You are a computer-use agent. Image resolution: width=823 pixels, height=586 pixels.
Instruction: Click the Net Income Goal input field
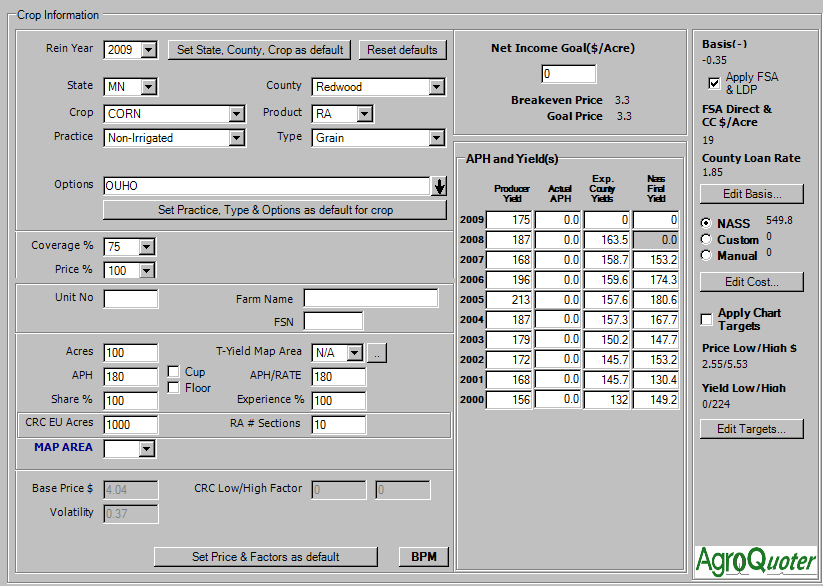click(568, 74)
